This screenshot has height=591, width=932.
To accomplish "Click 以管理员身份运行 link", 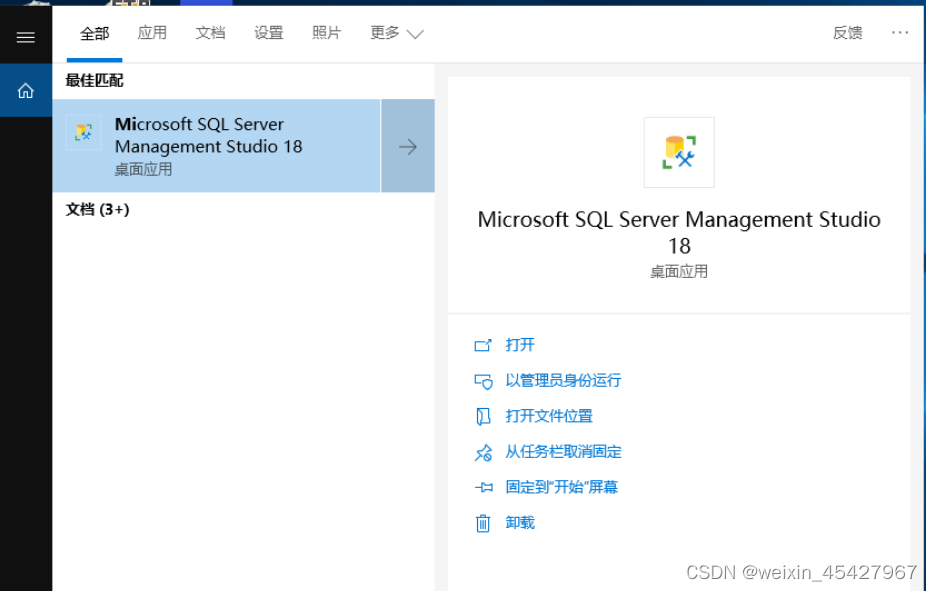I will [563, 381].
